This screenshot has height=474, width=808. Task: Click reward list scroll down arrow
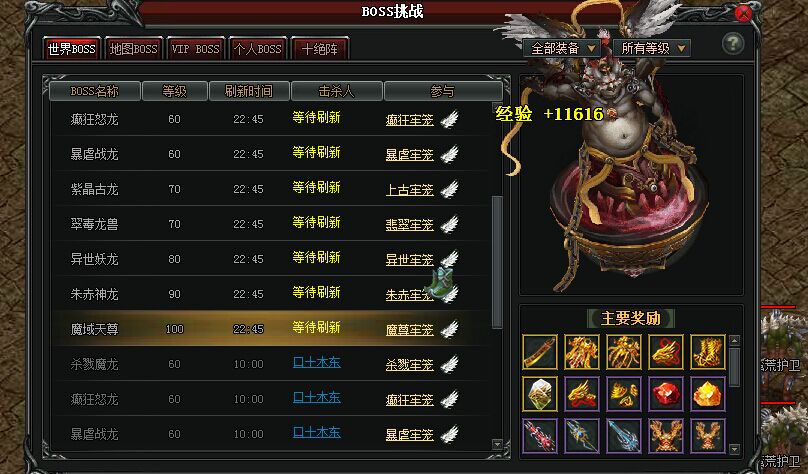tap(735, 449)
